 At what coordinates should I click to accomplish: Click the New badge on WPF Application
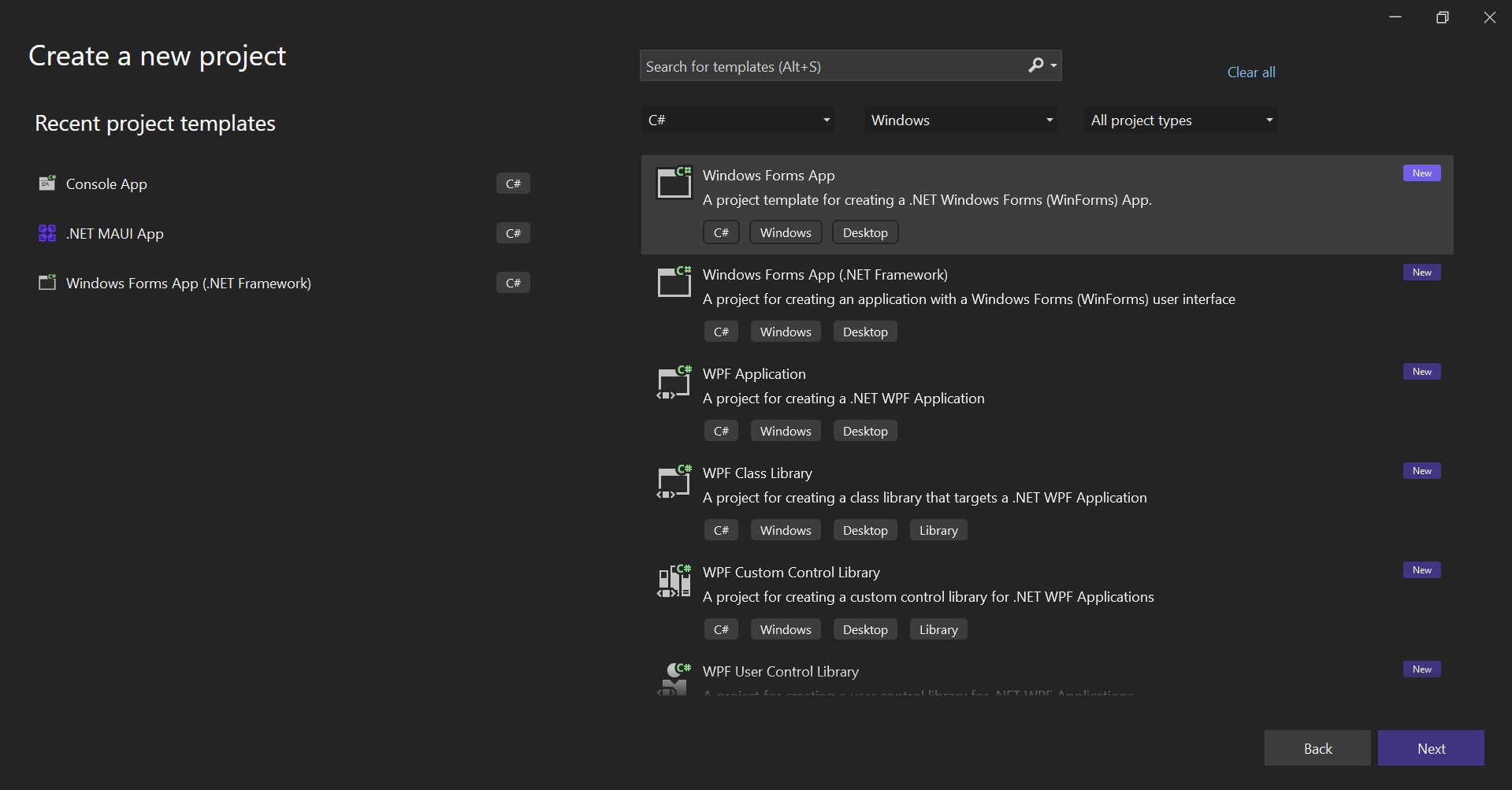tap(1422, 372)
